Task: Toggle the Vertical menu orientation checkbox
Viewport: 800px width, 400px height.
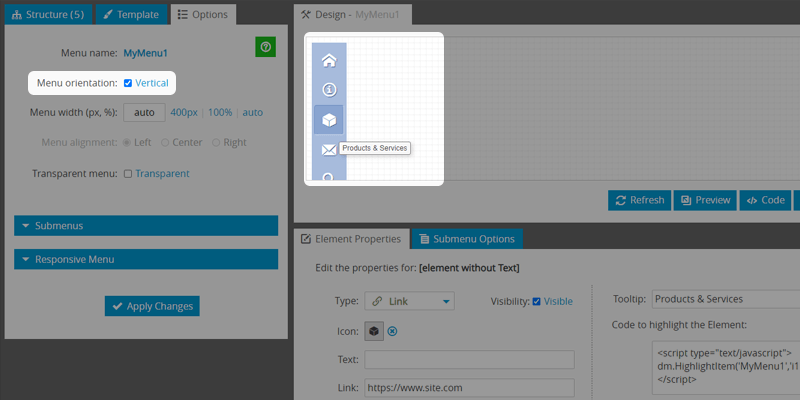Action: pos(128,83)
